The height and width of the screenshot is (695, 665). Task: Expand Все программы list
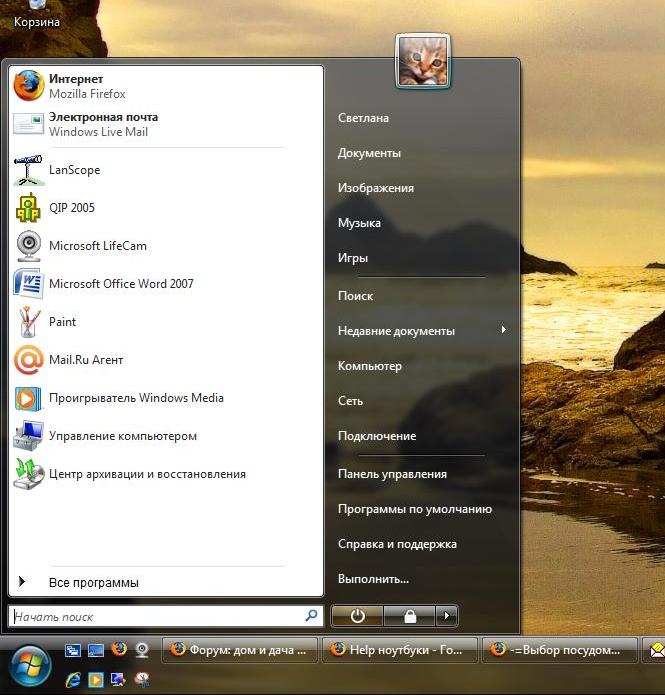click(x=166, y=582)
